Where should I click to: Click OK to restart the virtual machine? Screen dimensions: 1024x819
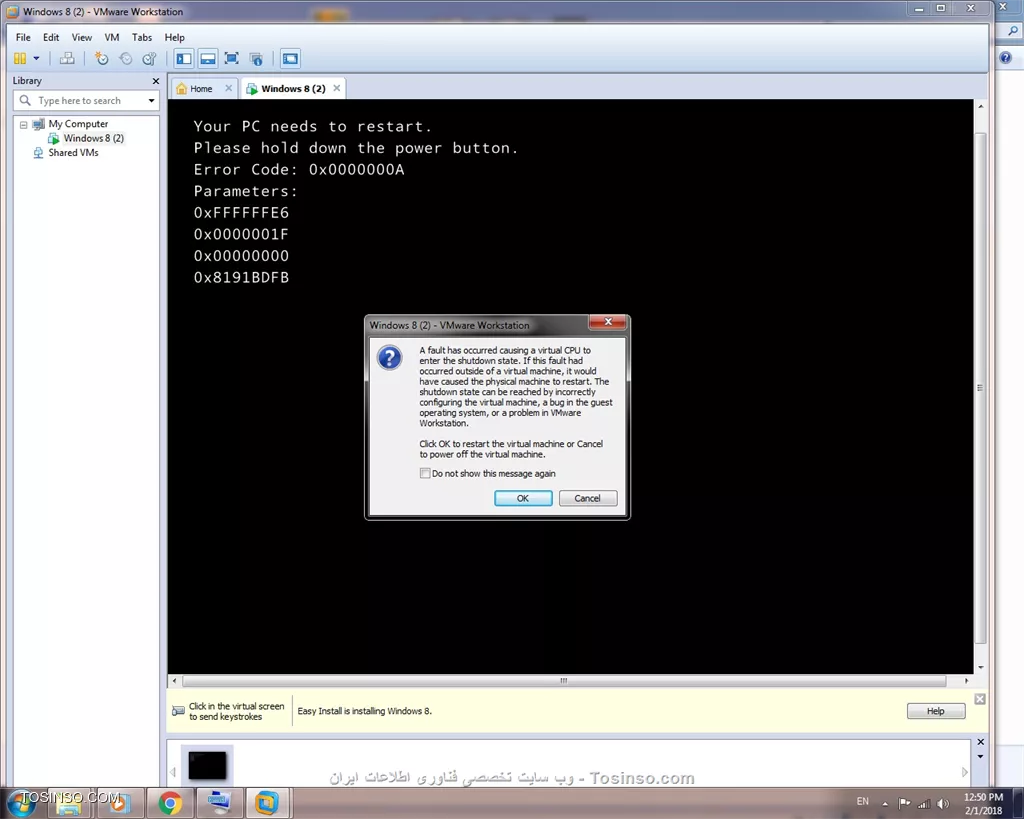click(523, 498)
